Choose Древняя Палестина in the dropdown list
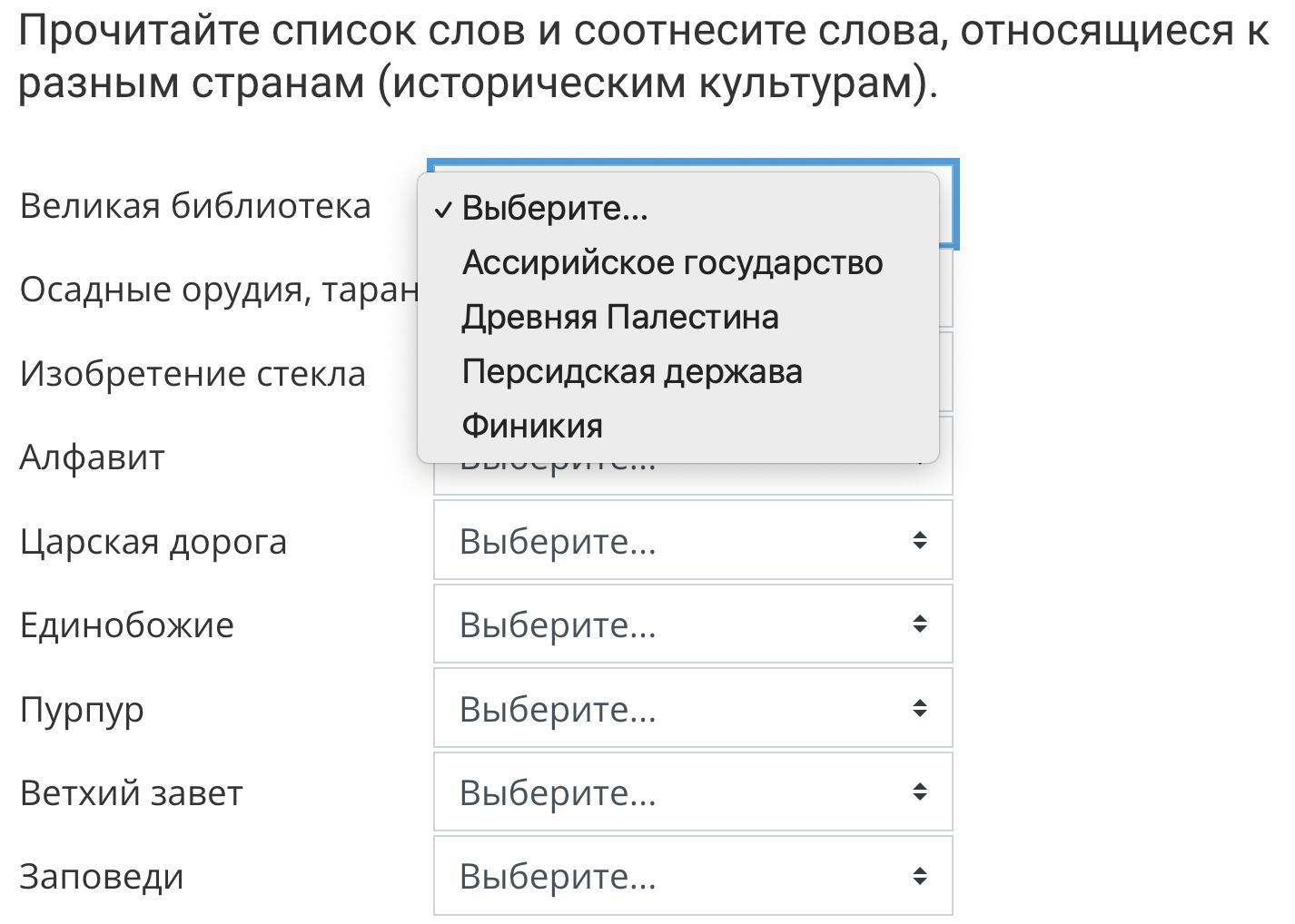This screenshot has height=924, width=1295. pos(620,317)
